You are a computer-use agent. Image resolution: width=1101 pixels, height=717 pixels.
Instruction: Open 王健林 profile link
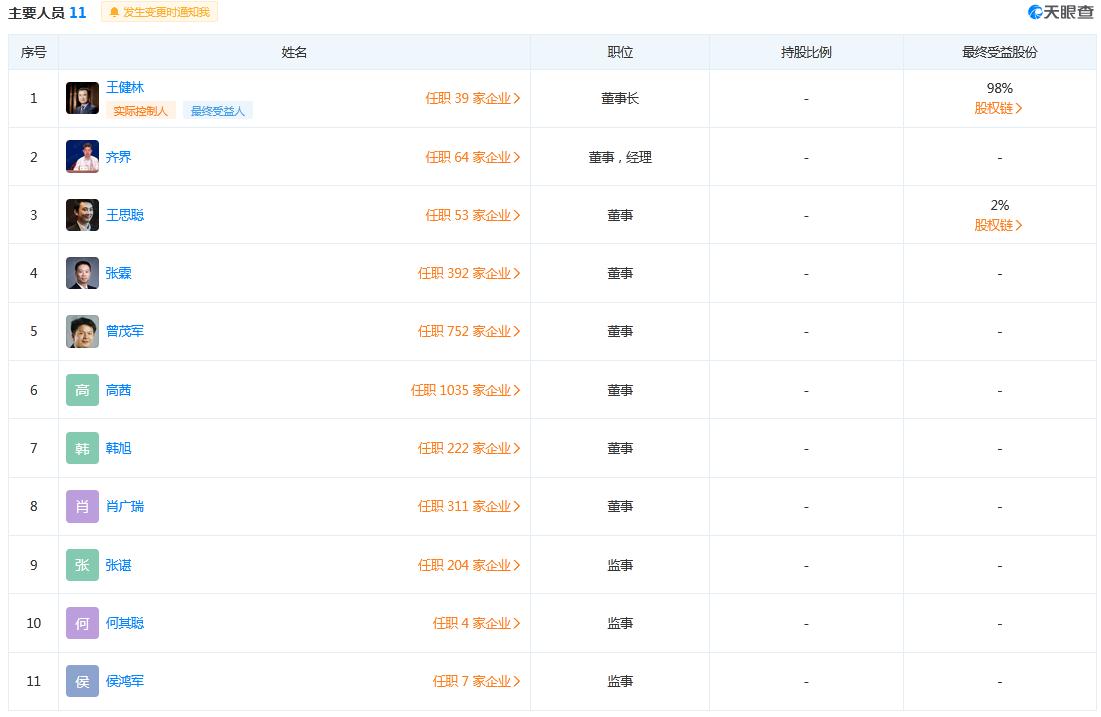[x=125, y=87]
